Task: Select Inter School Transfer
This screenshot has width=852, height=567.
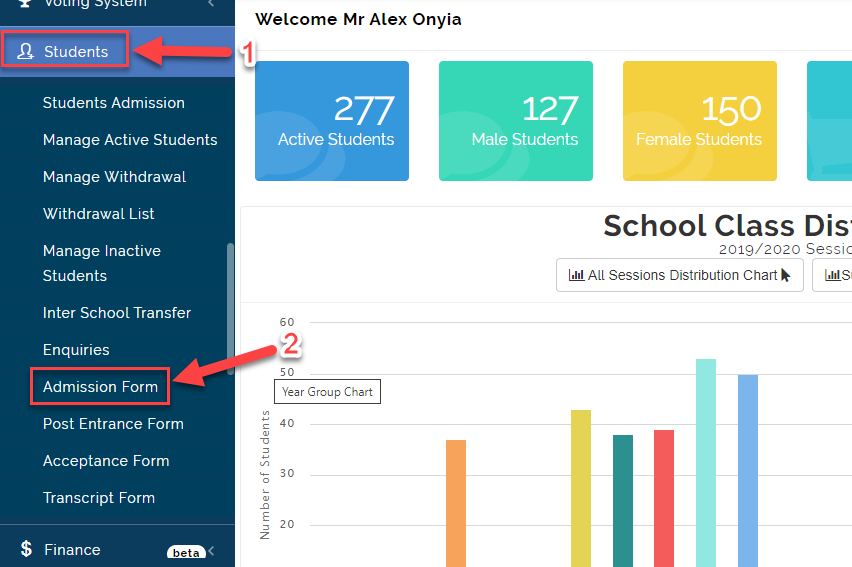Action: (x=117, y=313)
